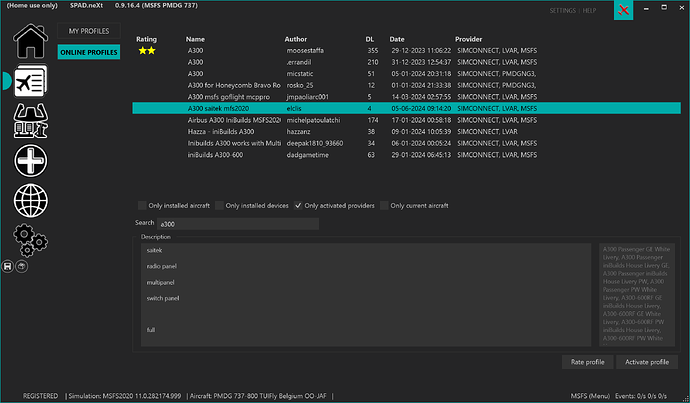Click the aircraft livery list panel
Viewport: 690px width, 403px height.
coord(637,295)
